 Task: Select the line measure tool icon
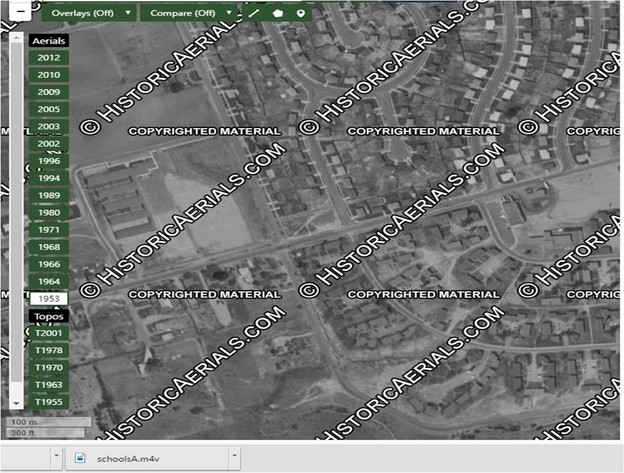[254, 13]
